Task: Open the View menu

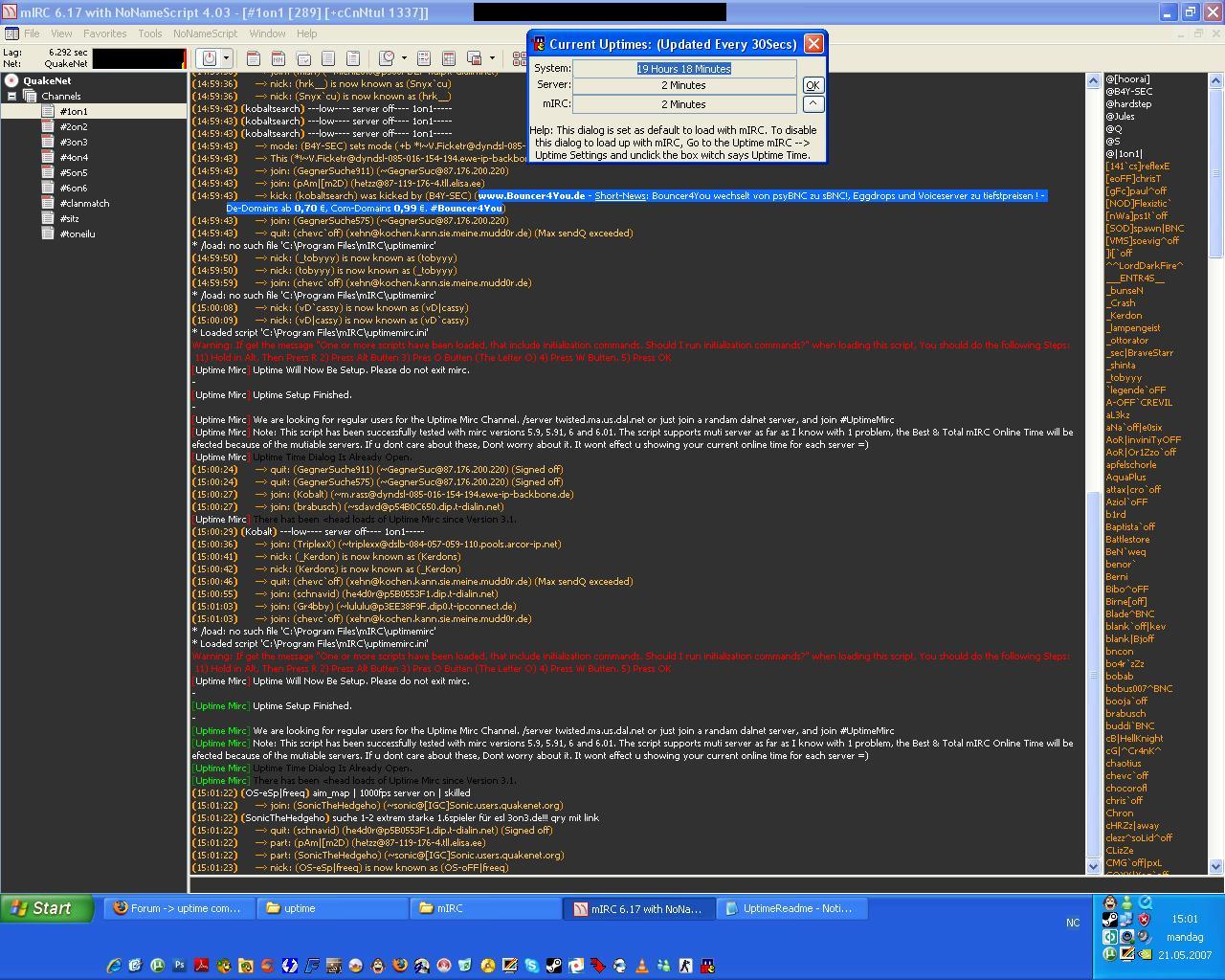Action: coord(61,33)
